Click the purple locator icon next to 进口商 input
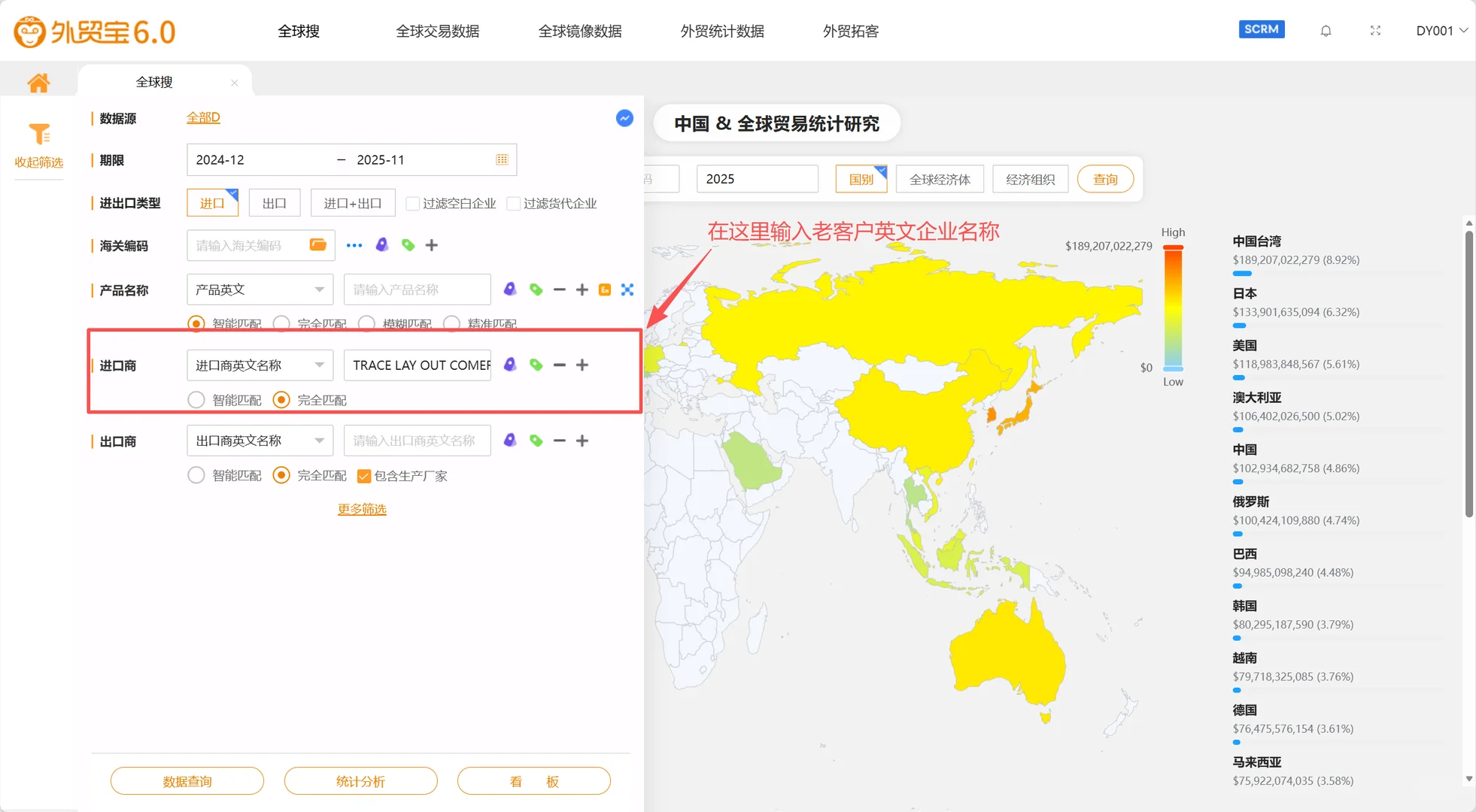The height and width of the screenshot is (812, 1476). pyautogui.click(x=511, y=365)
